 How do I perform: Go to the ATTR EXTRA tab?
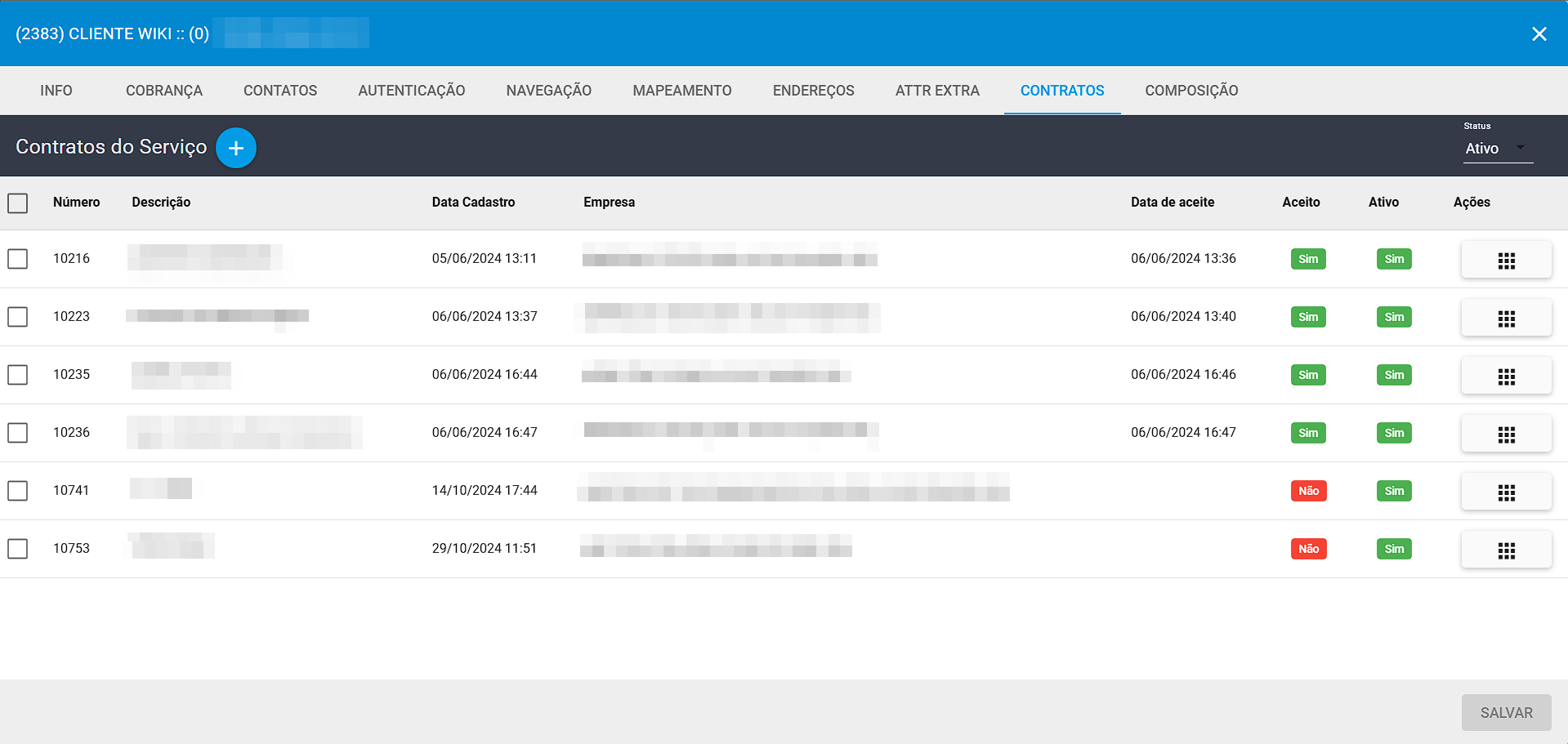click(x=937, y=91)
